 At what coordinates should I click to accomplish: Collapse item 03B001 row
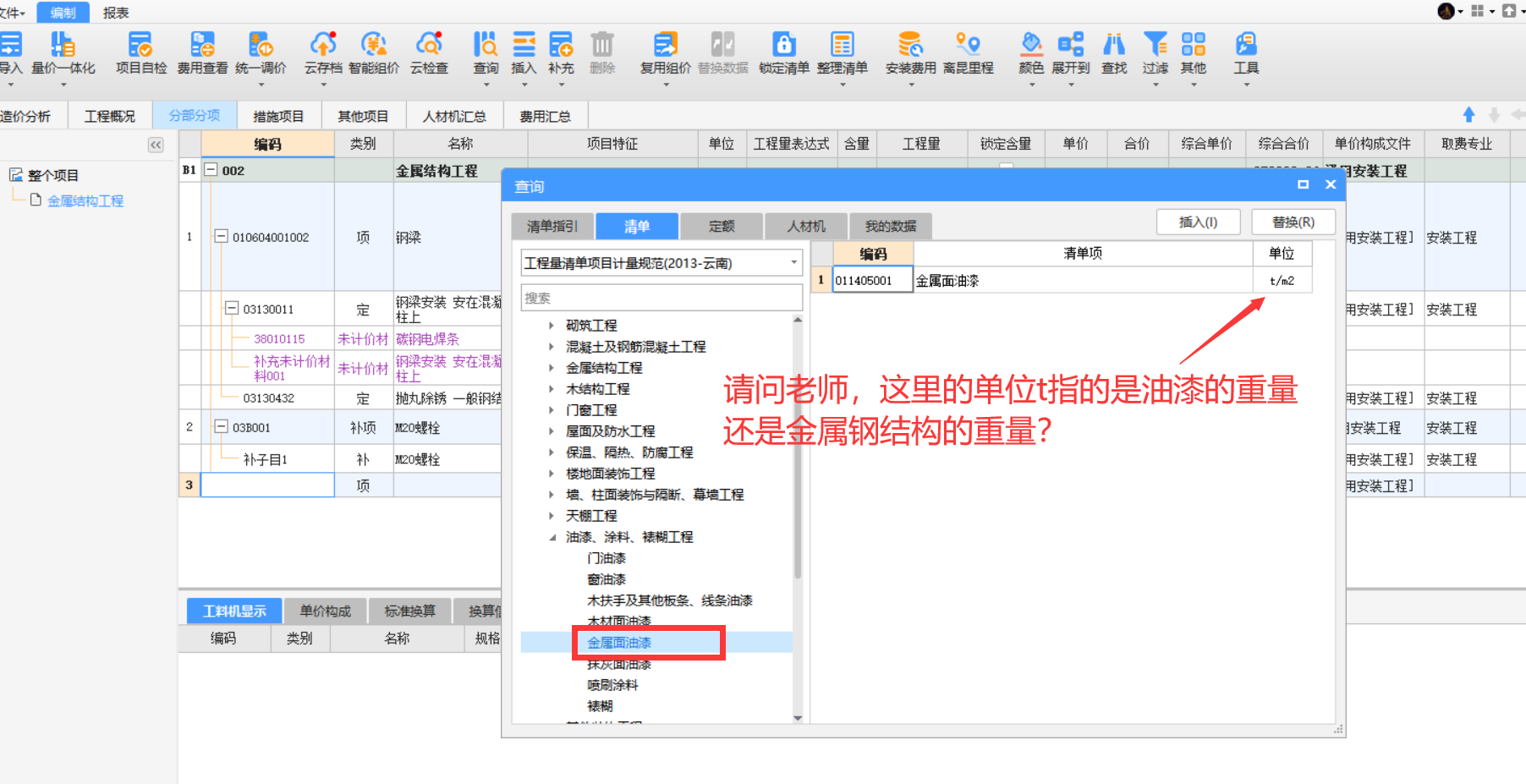click(x=221, y=427)
